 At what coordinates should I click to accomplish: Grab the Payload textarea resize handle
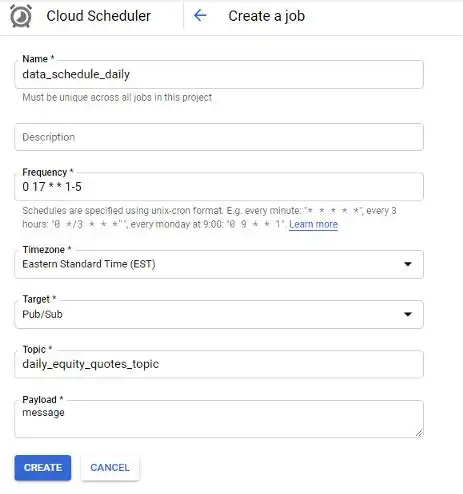[419, 433]
